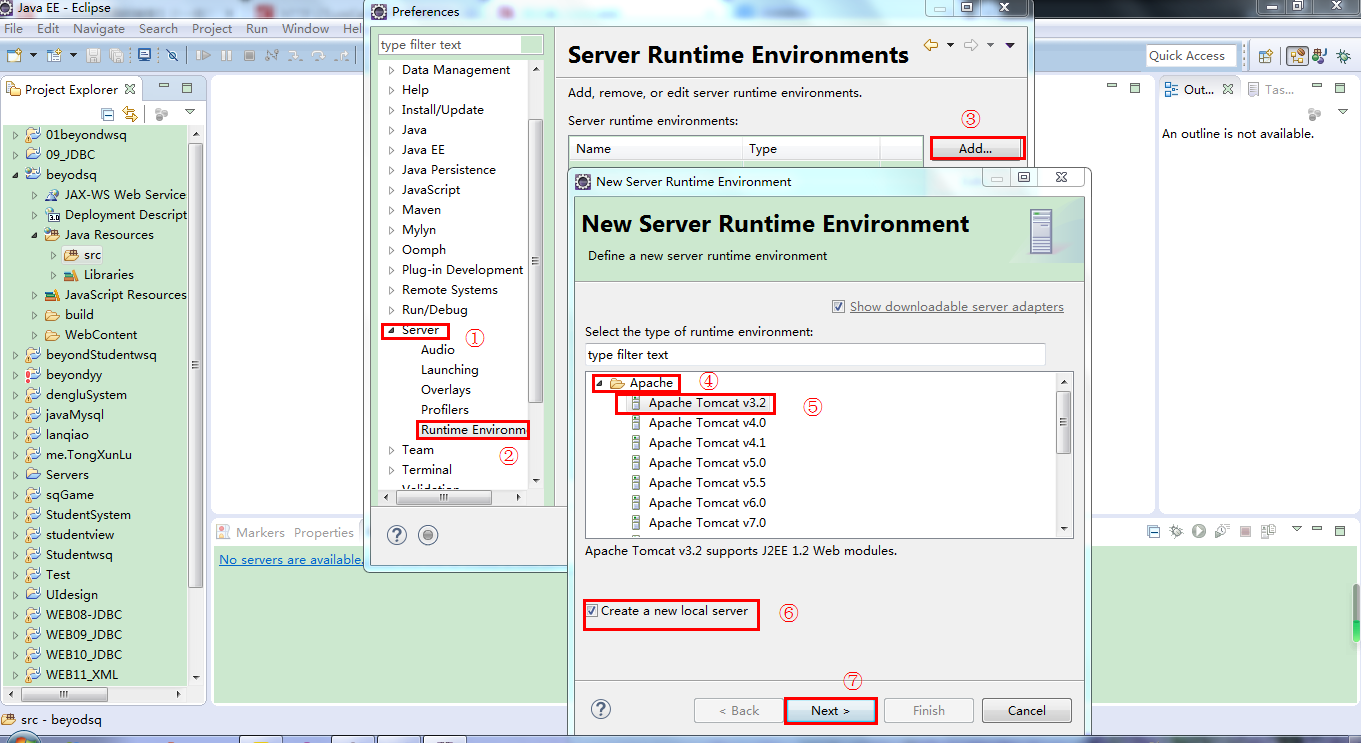Click the Open Perspective icon

[x=1266, y=56]
